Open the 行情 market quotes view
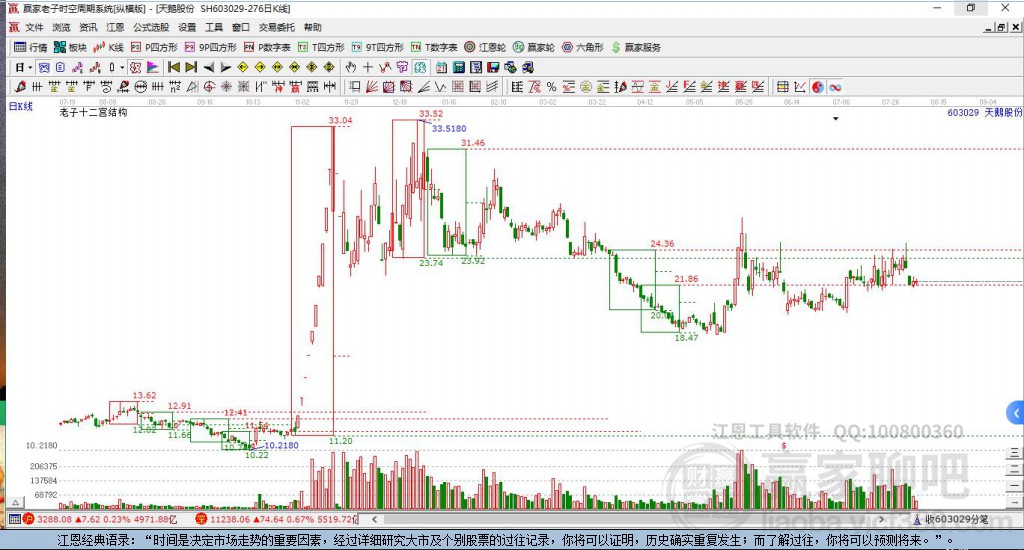The image size is (1024, 550). tap(31, 47)
